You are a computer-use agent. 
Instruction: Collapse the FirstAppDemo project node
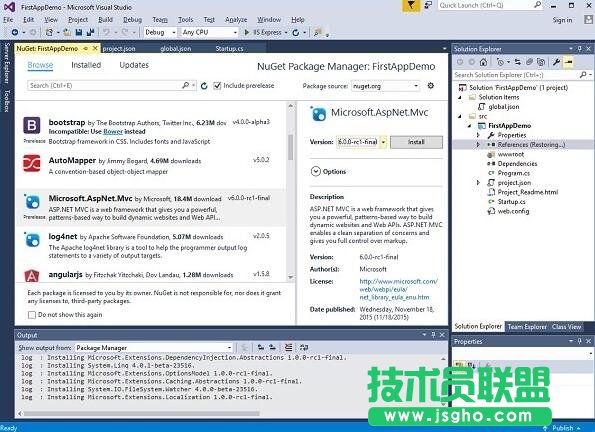[x=469, y=125]
